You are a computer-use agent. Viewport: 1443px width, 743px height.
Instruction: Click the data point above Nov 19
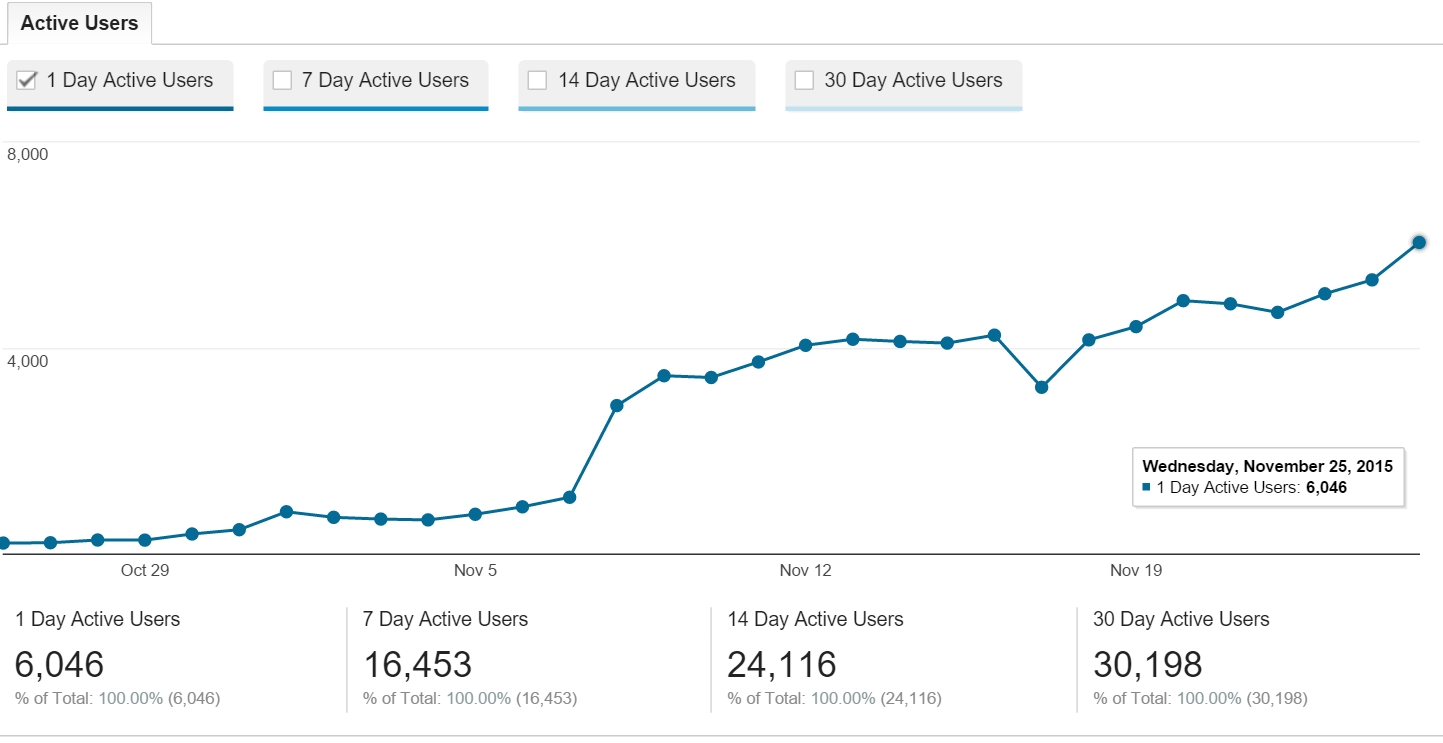1136,326
